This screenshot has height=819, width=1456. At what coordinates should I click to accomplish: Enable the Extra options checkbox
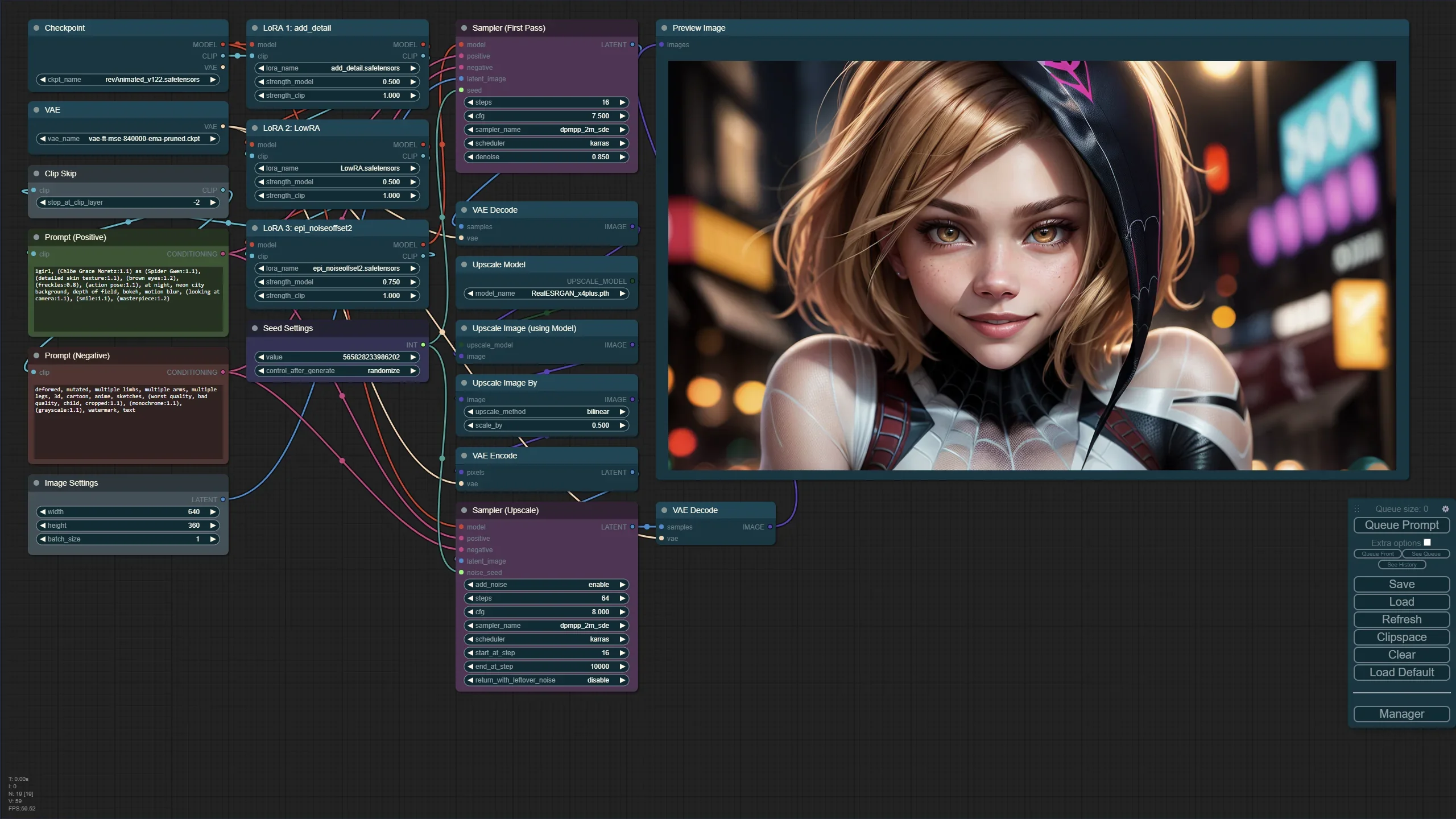(1427, 543)
